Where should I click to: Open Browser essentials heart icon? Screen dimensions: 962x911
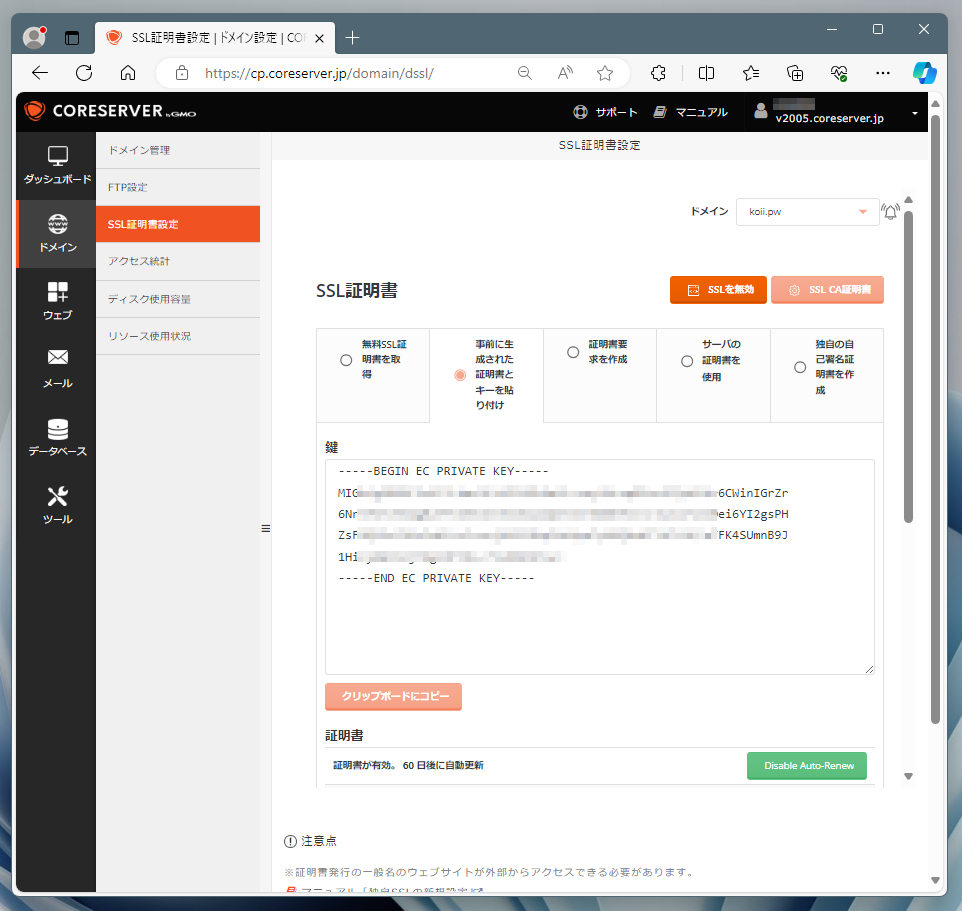pyautogui.click(x=839, y=73)
